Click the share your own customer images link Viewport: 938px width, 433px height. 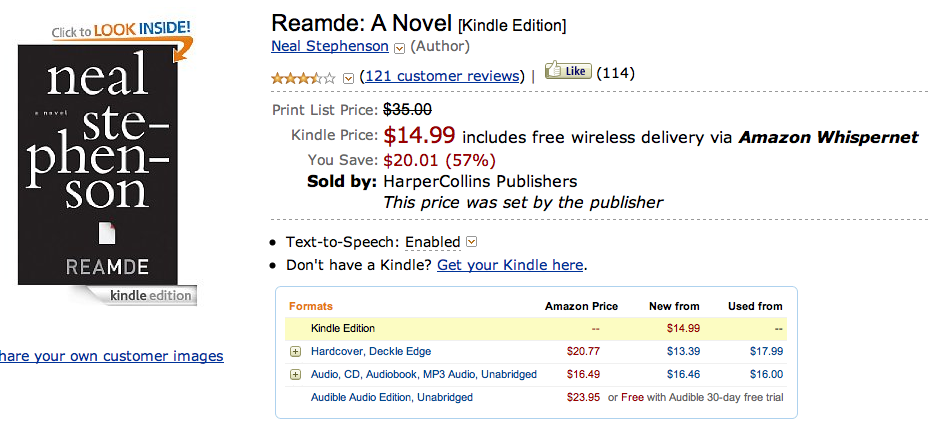tap(111, 356)
